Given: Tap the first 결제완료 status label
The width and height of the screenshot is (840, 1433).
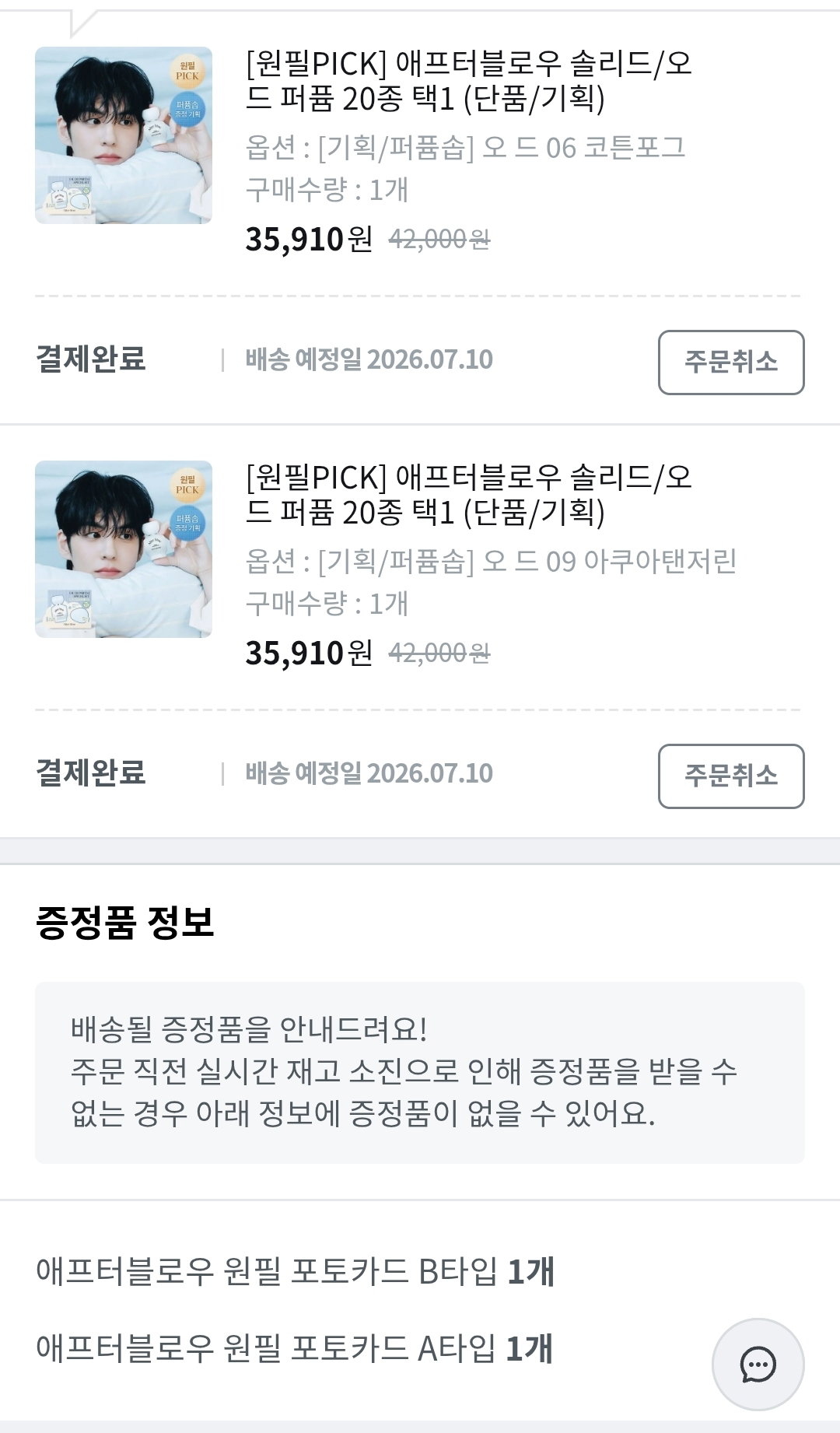Looking at the screenshot, I should [x=91, y=359].
